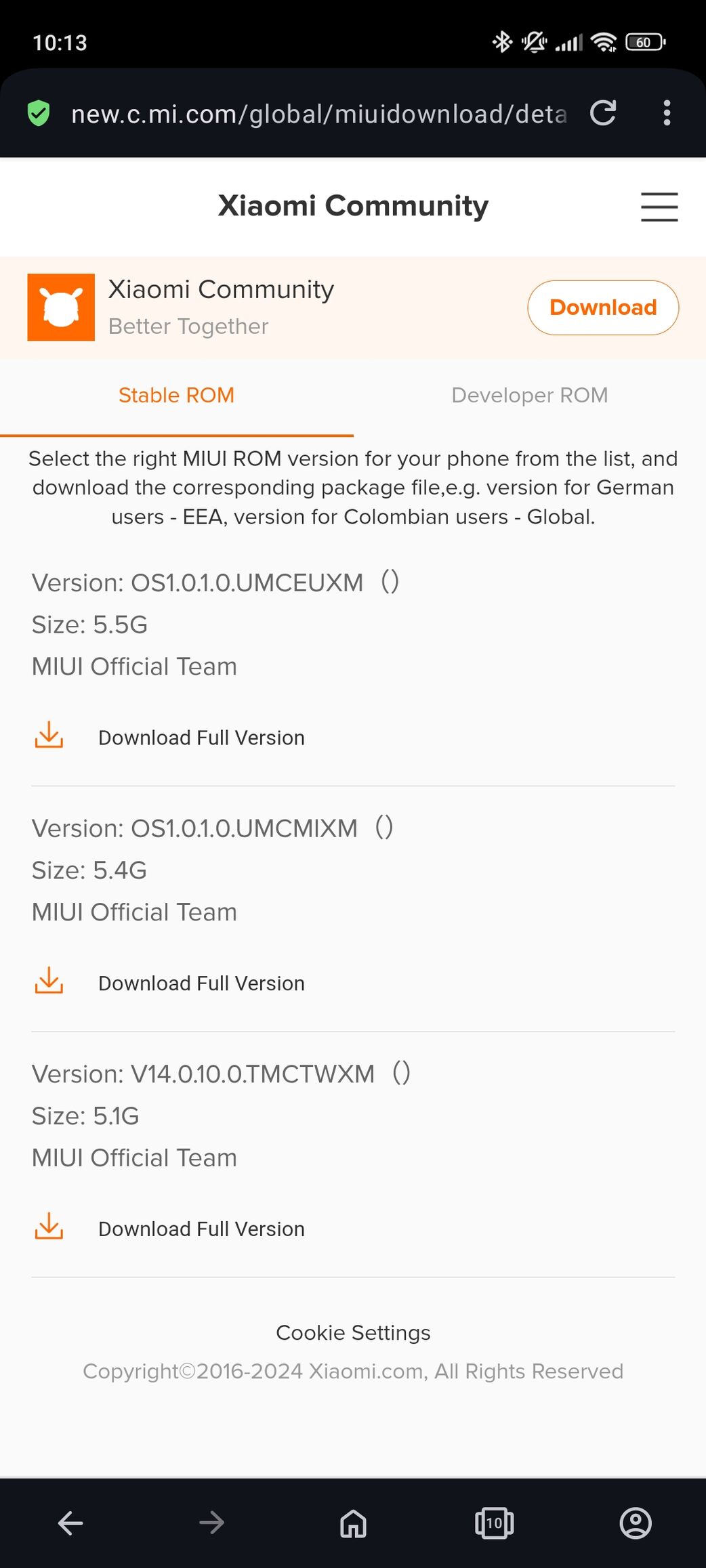
Task: Download Full Version of TMCTWXM ROM
Action: 201,1229
